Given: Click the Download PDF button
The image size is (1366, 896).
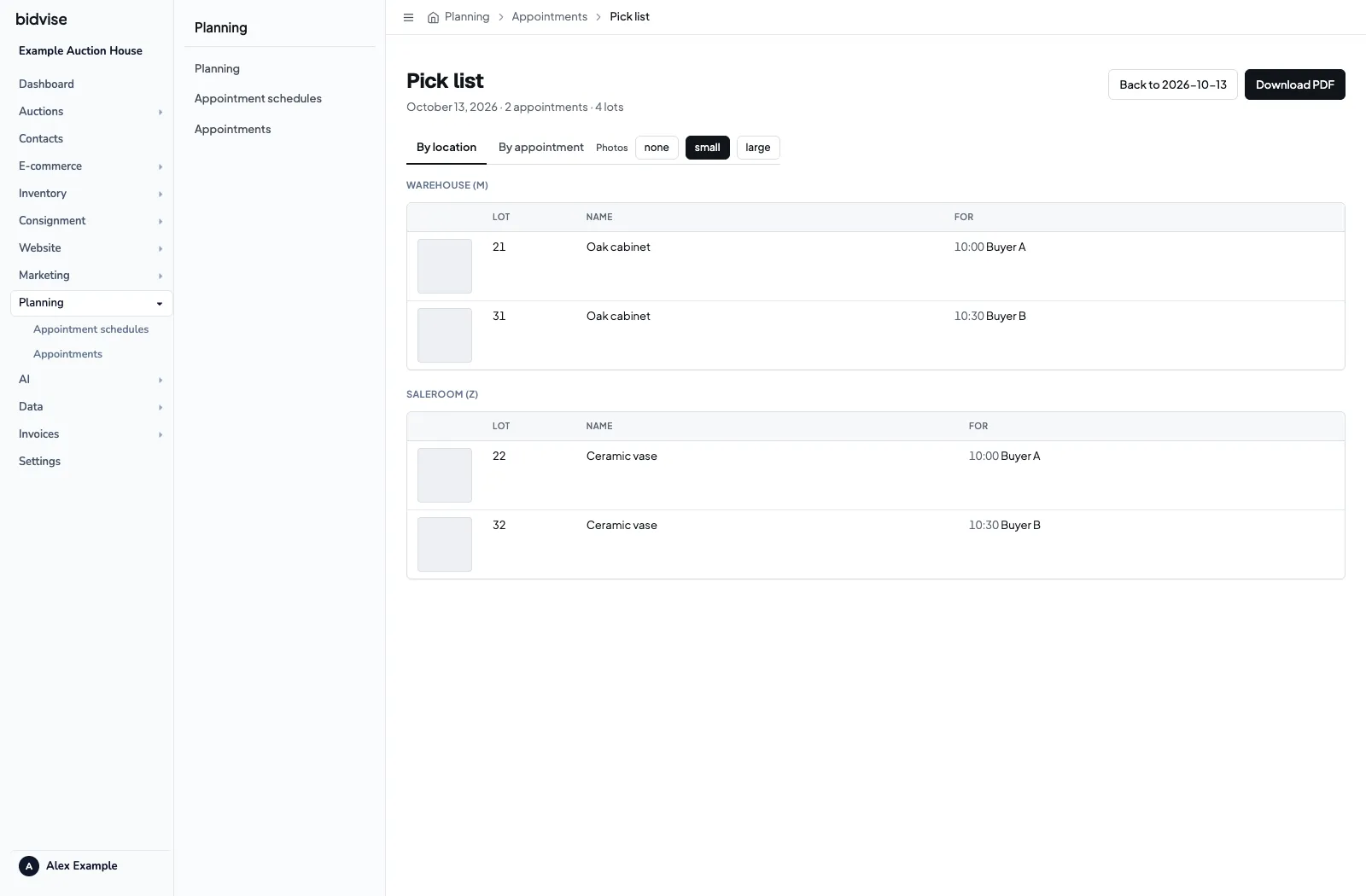Looking at the screenshot, I should (1294, 84).
